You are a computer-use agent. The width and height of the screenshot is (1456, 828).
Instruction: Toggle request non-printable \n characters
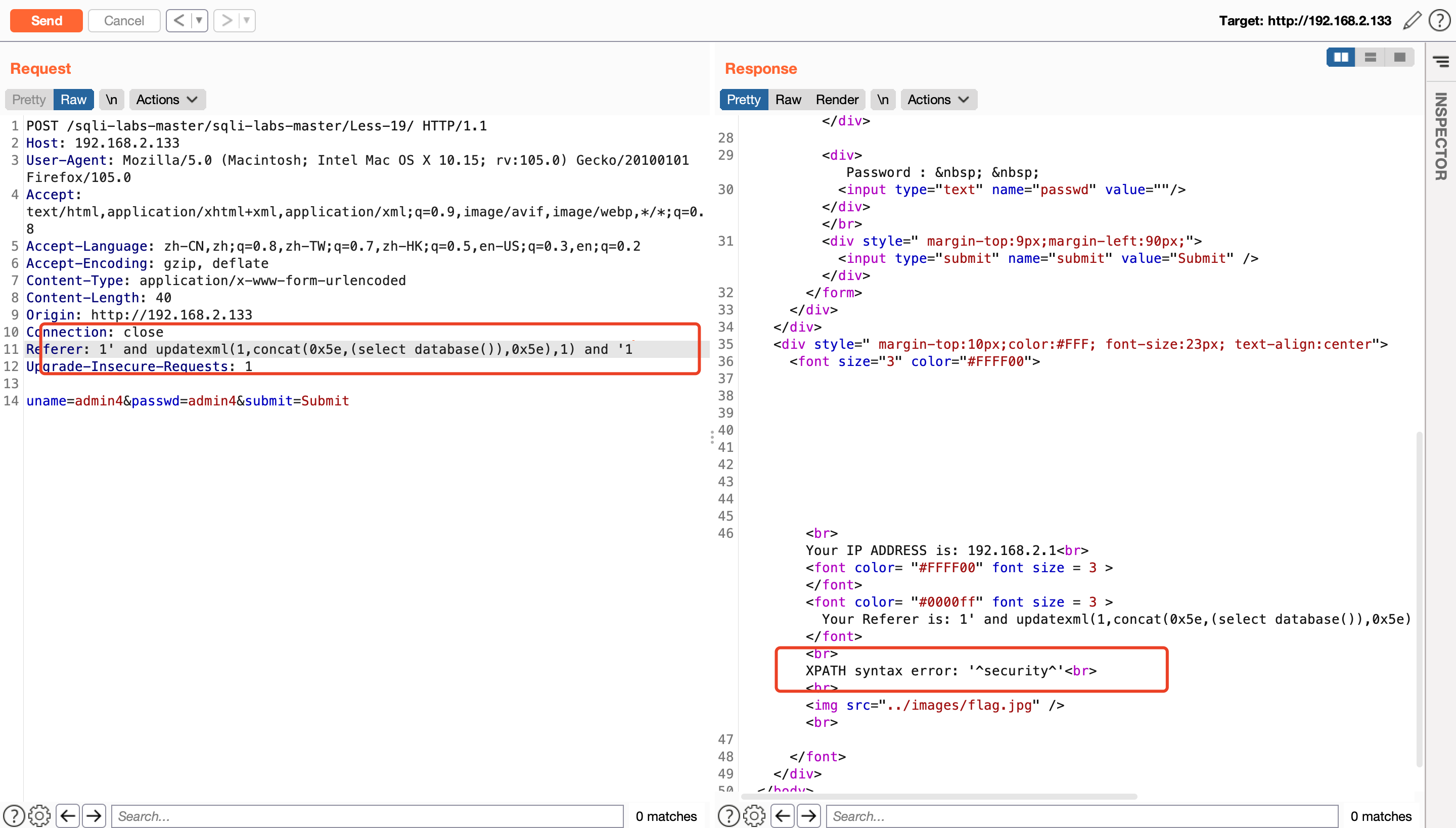pyautogui.click(x=111, y=100)
